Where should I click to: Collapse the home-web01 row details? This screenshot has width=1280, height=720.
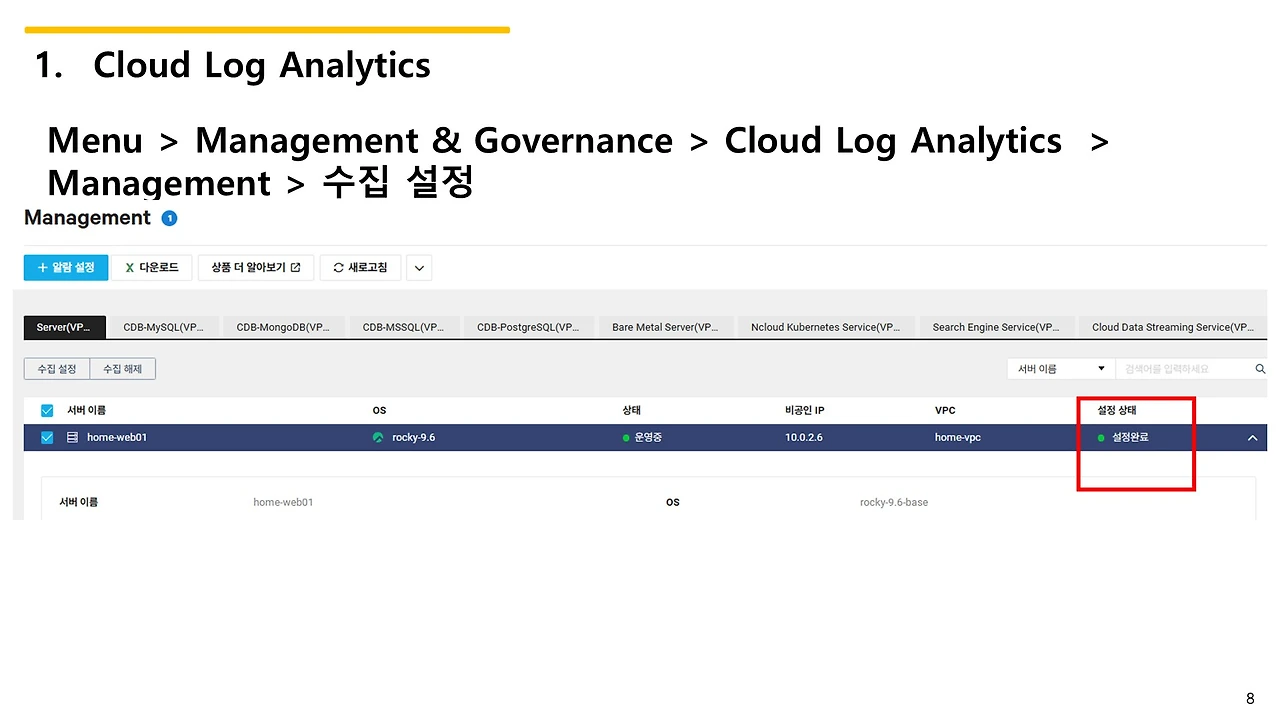coord(1252,438)
